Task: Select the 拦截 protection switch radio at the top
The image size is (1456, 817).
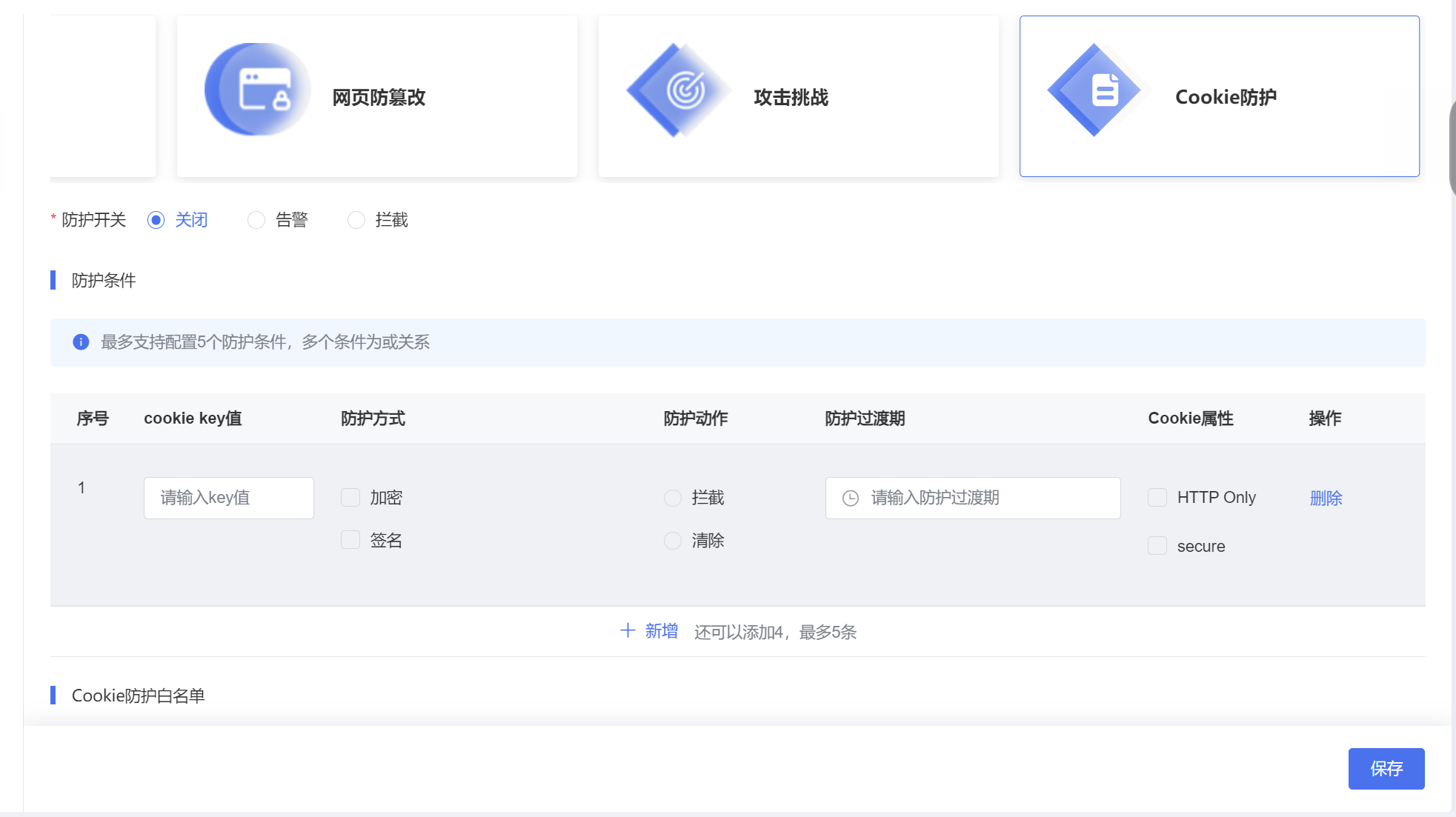Action: click(x=356, y=220)
